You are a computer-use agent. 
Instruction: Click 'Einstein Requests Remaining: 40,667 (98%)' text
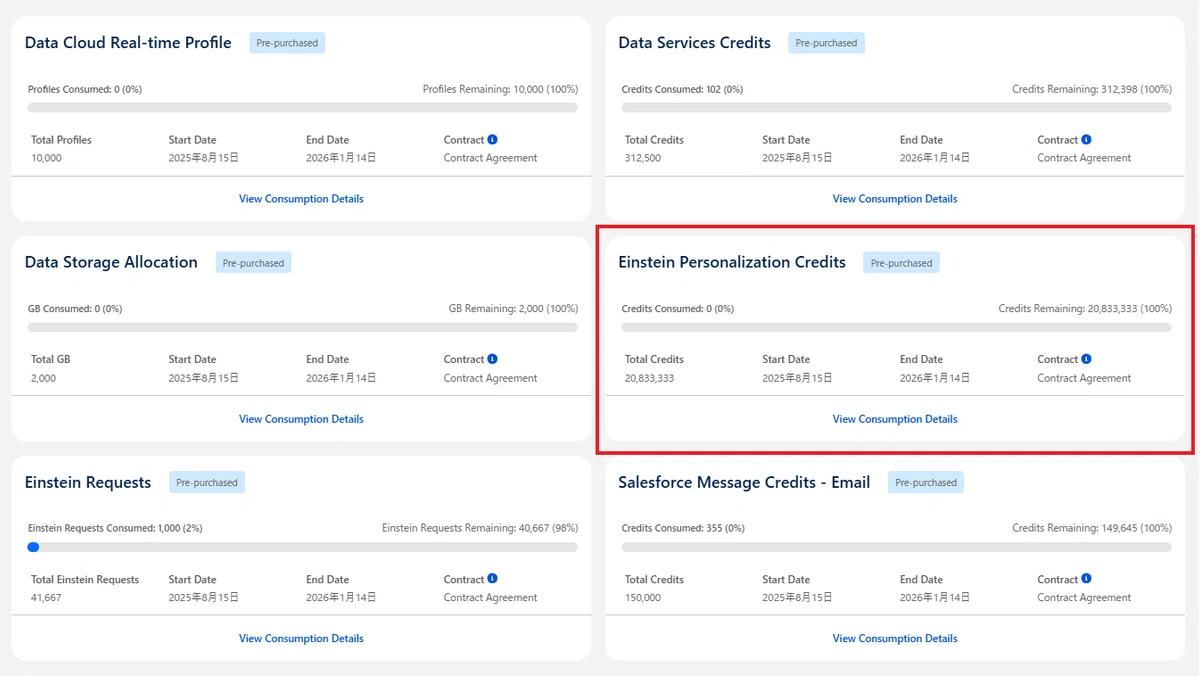[480, 528]
